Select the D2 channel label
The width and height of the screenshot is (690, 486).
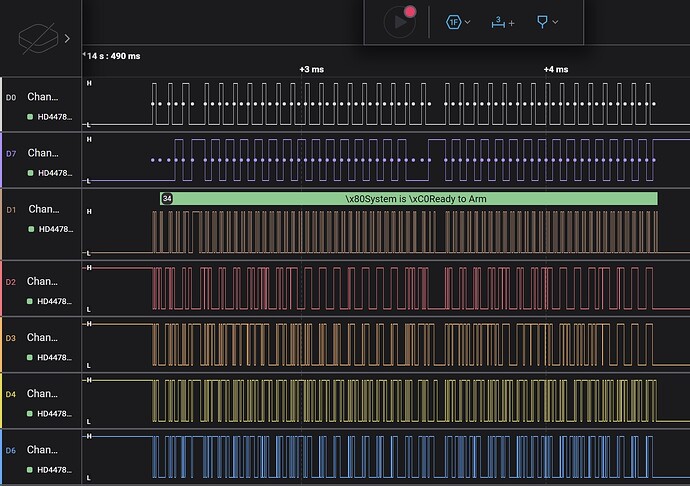click(x=11, y=282)
